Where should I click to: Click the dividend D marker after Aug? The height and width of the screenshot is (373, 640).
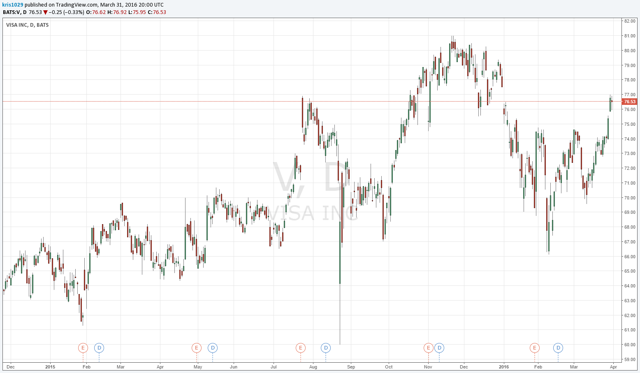325,348
